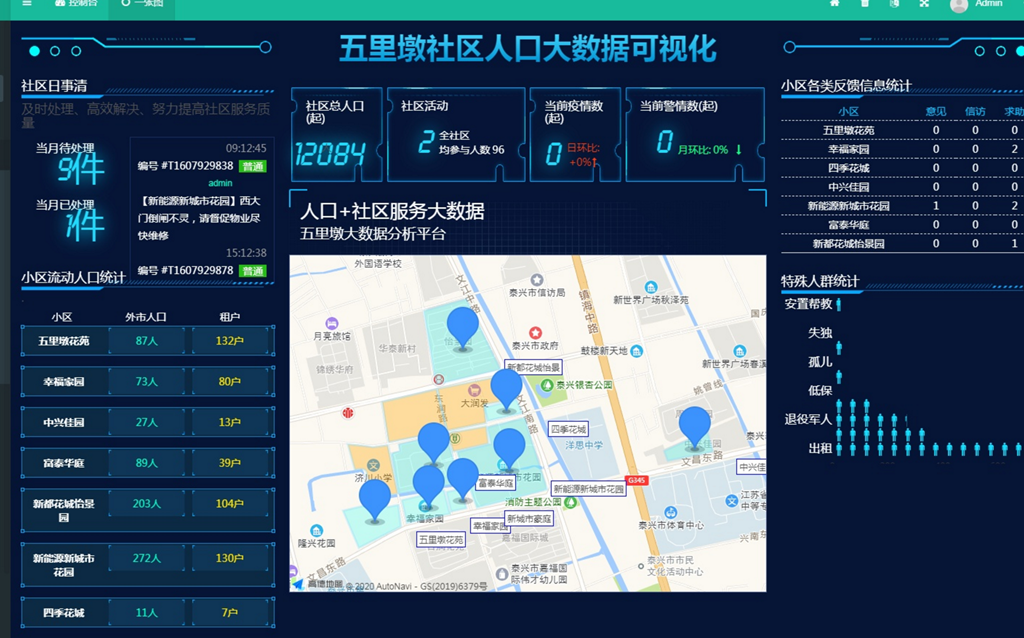
Task: Open ticket #T1607929838 in the event list
Action: coord(186,166)
